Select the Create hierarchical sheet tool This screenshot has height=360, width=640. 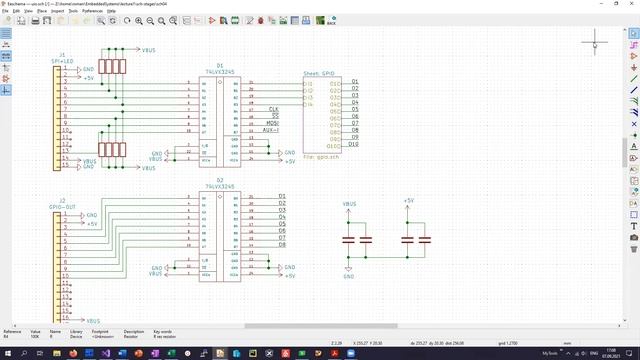[x=634, y=180]
